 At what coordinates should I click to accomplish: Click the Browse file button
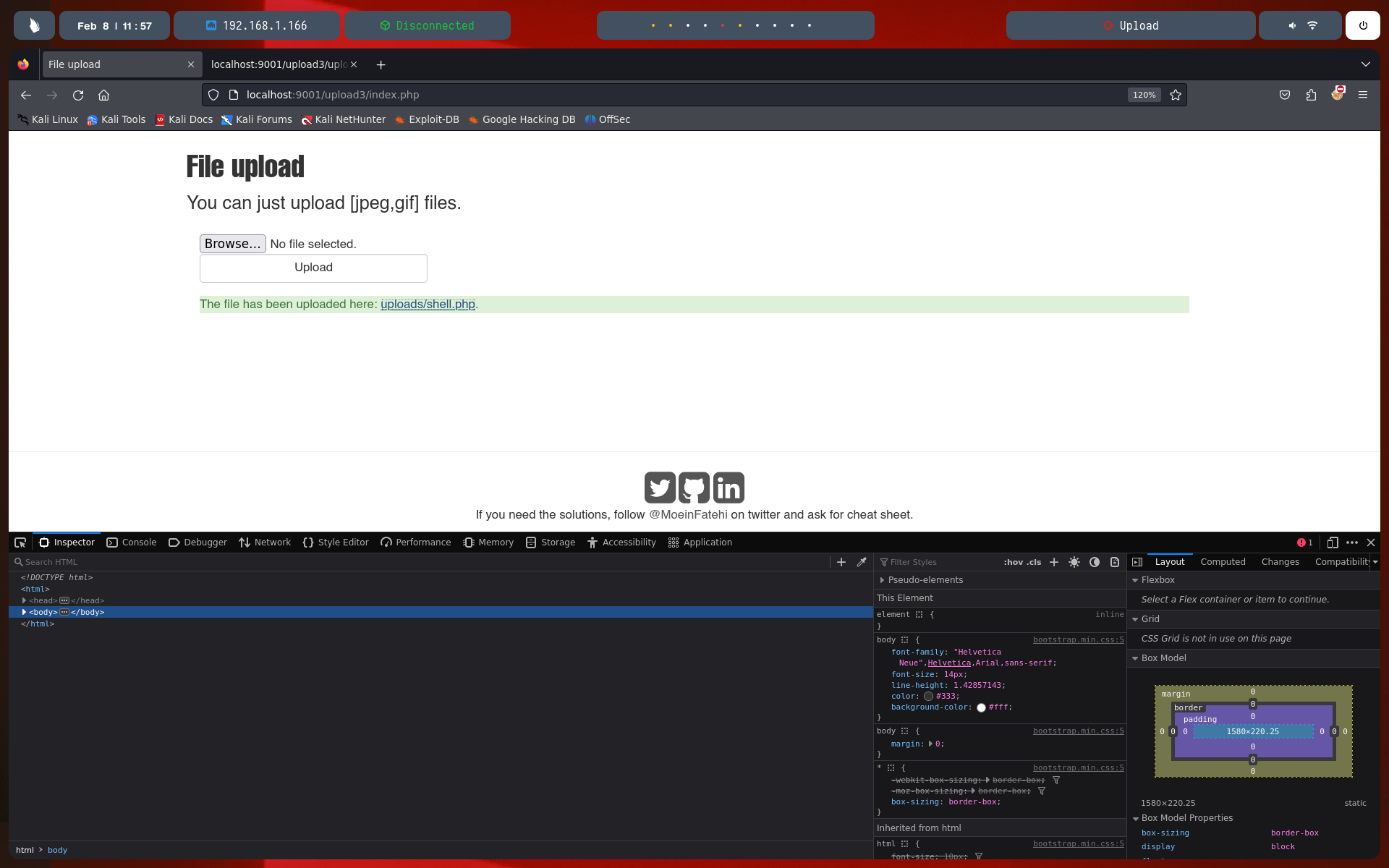[x=232, y=244]
